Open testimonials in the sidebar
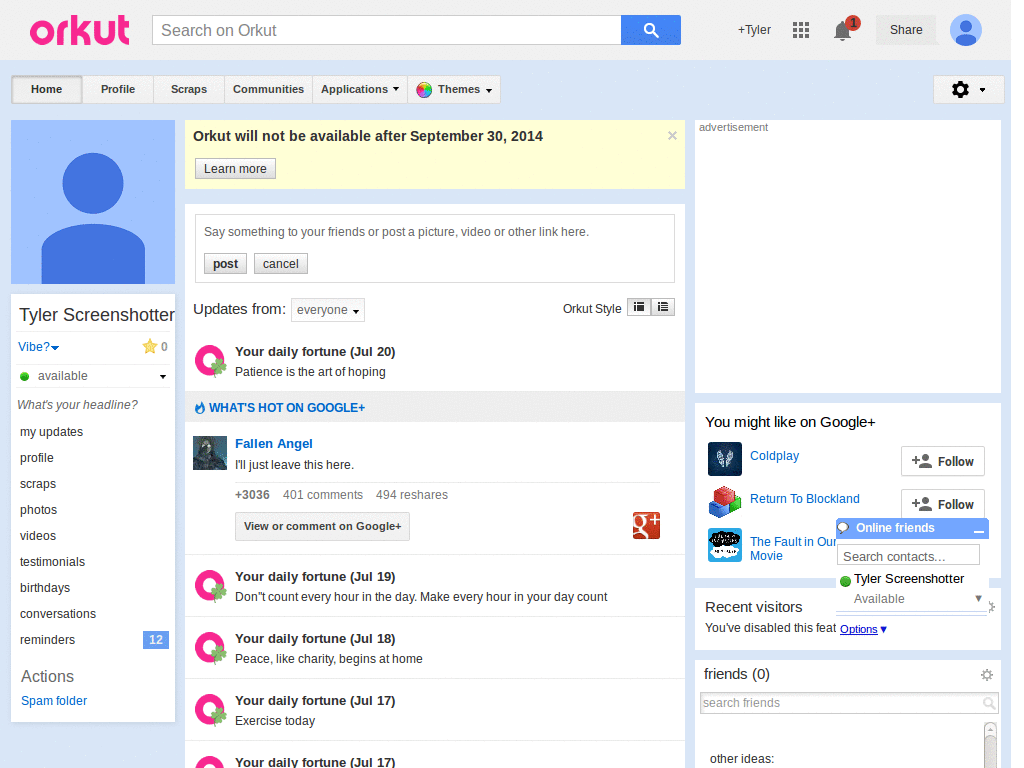The height and width of the screenshot is (768, 1024). 52,562
